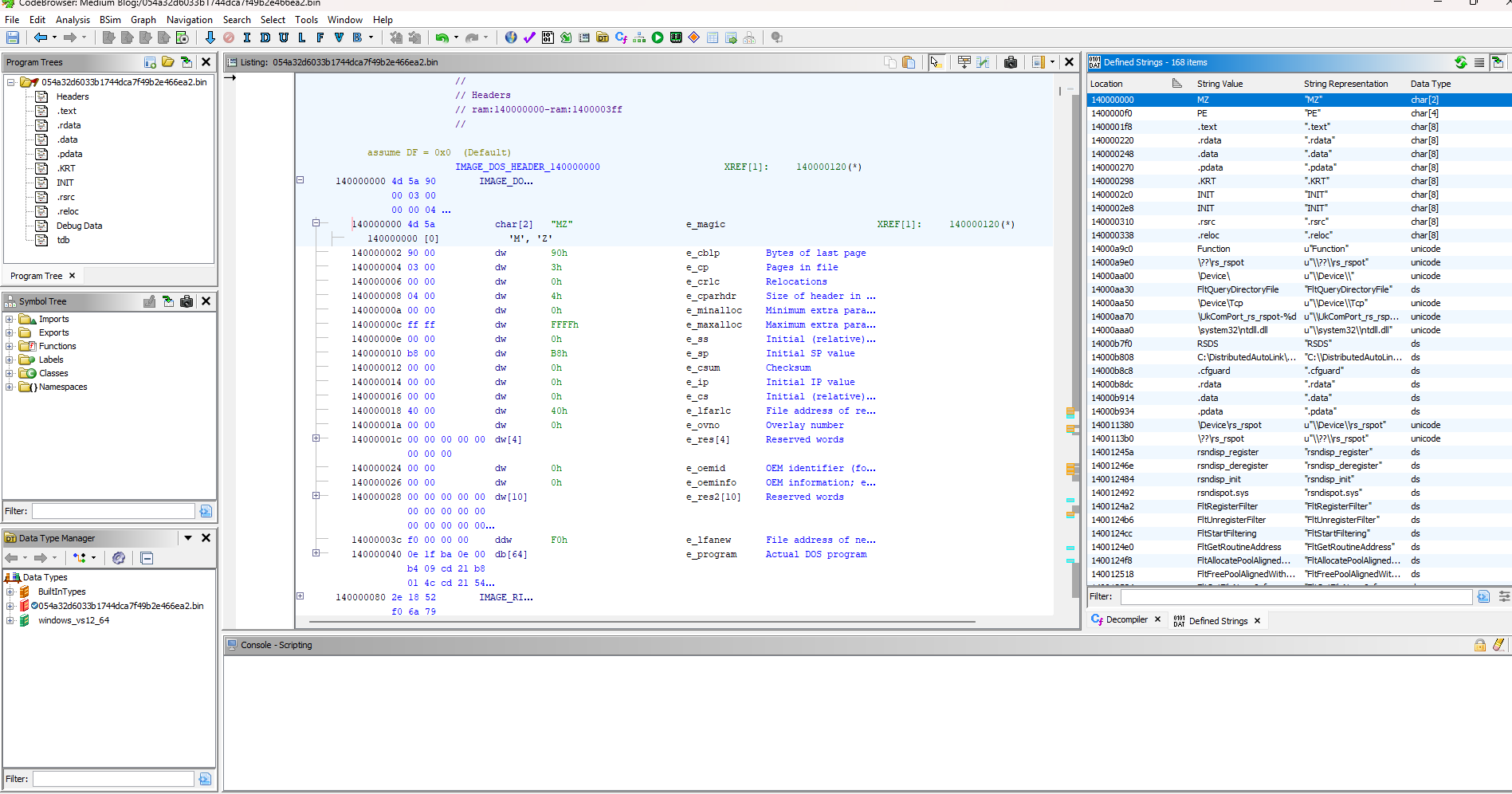Expand the Imports folder in Symbol Tree

(10, 320)
